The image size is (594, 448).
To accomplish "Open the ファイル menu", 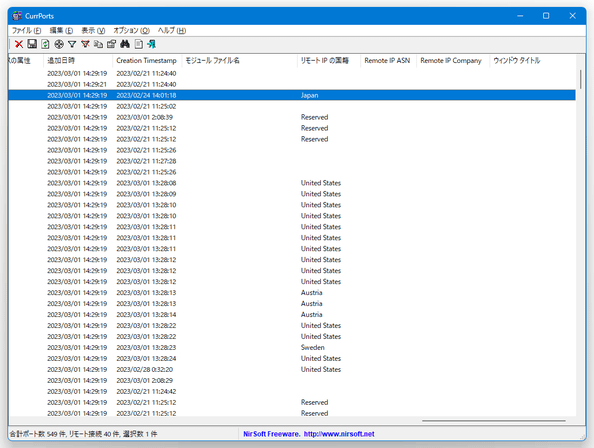I will click(27, 30).
